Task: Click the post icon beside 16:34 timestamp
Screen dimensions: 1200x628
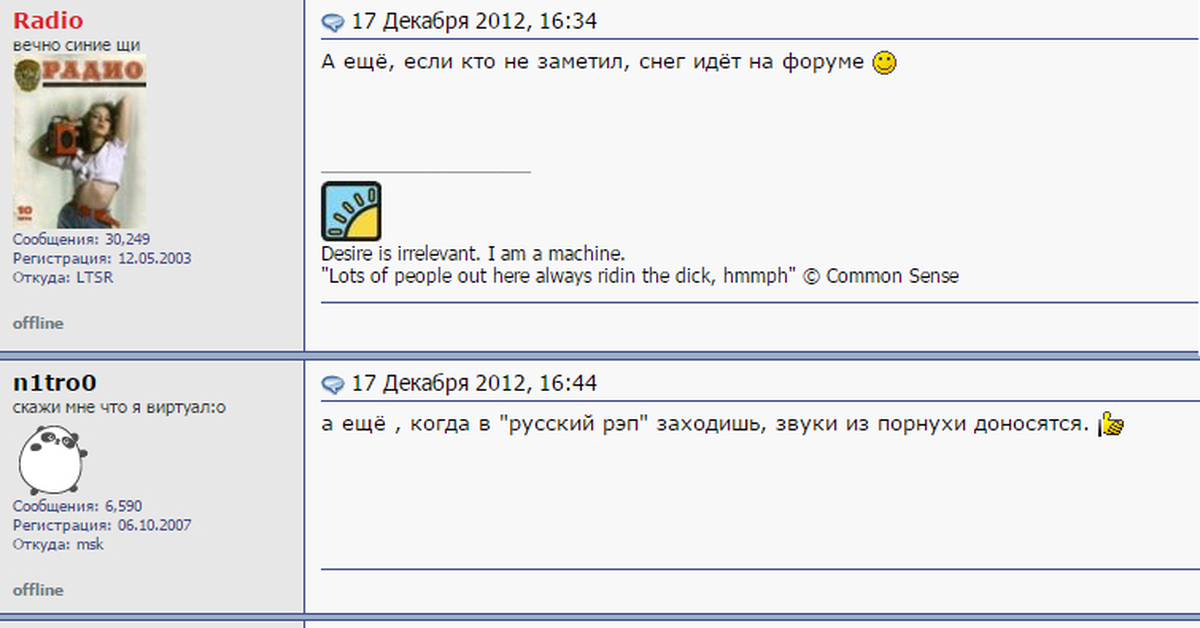Action: point(333,23)
